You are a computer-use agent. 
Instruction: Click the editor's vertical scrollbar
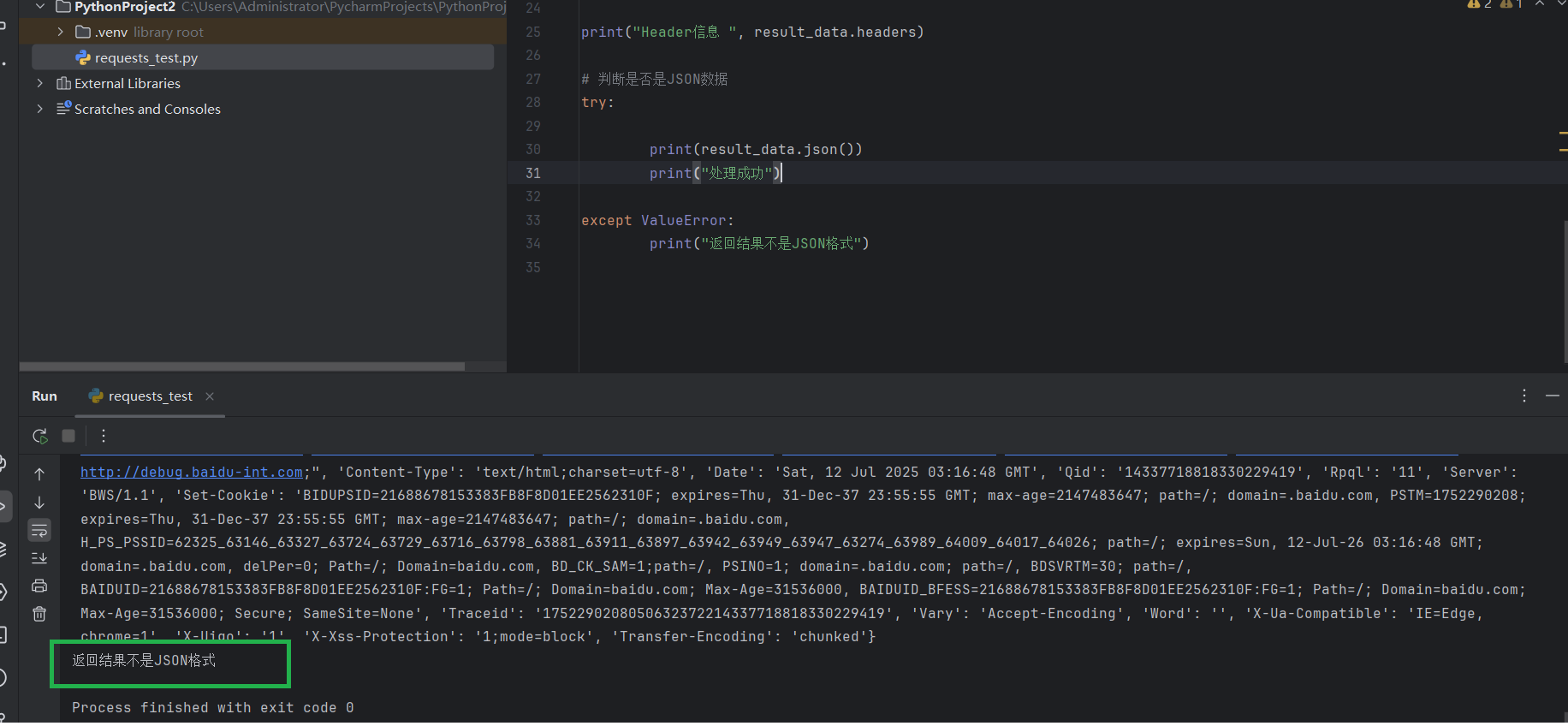coord(1565,291)
